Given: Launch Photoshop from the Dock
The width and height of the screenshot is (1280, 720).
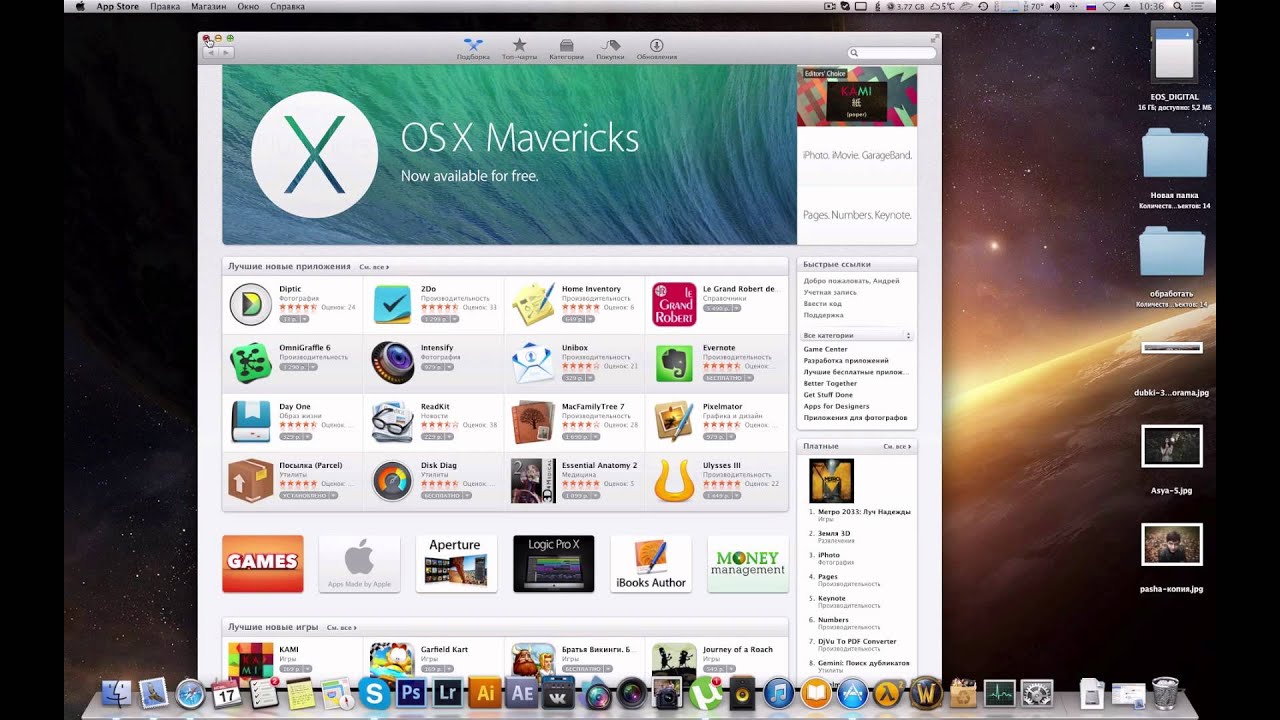Looking at the screenshot, I should coord(411,693).
